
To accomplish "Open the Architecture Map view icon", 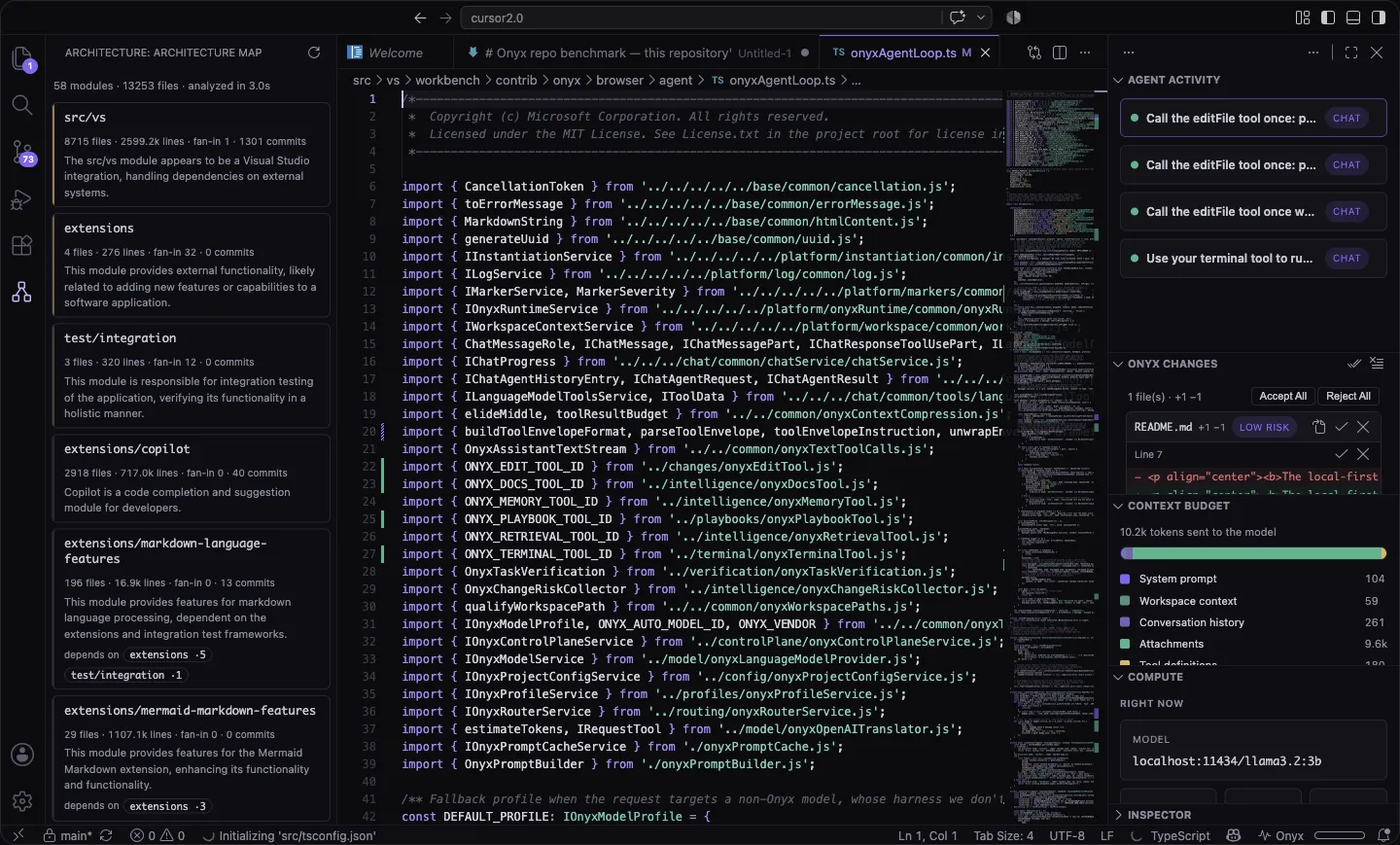I will [x=22, y=292].
